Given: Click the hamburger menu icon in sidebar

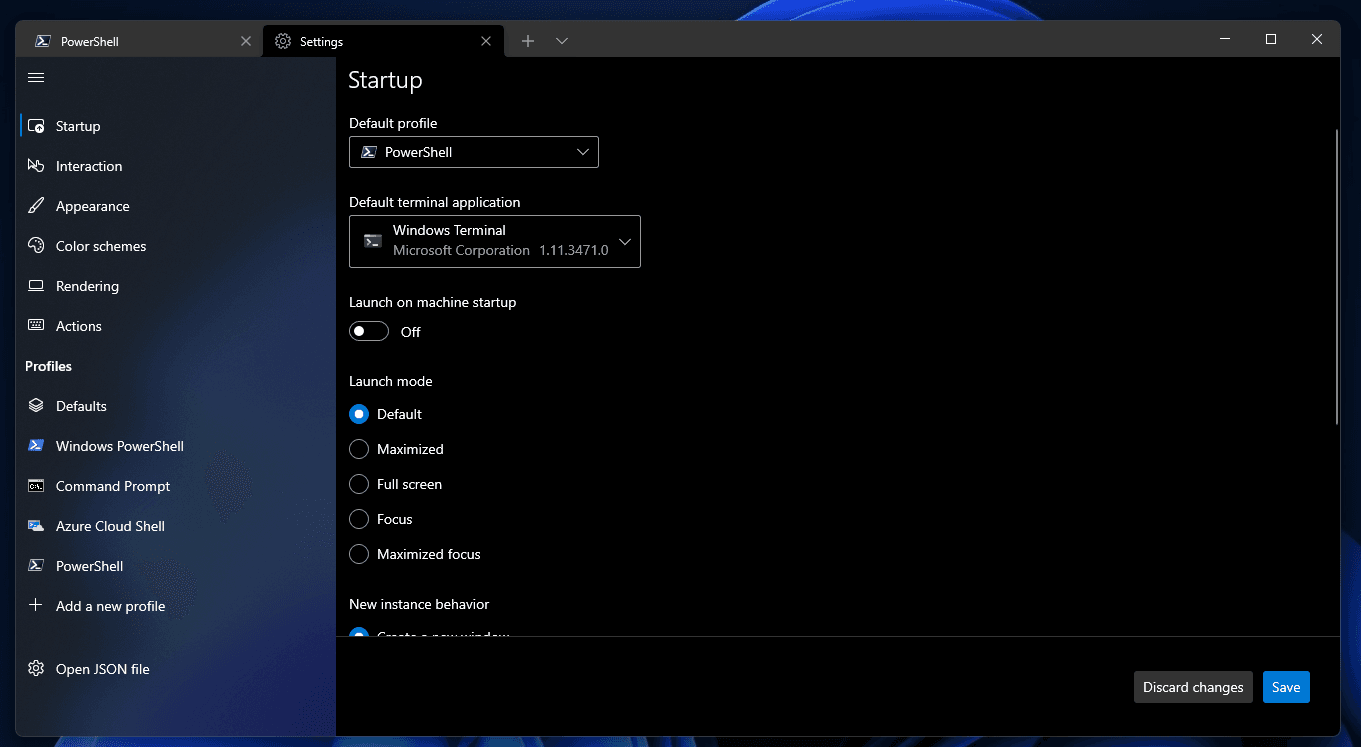Looking at the screenshot, I should coord(36,77).
